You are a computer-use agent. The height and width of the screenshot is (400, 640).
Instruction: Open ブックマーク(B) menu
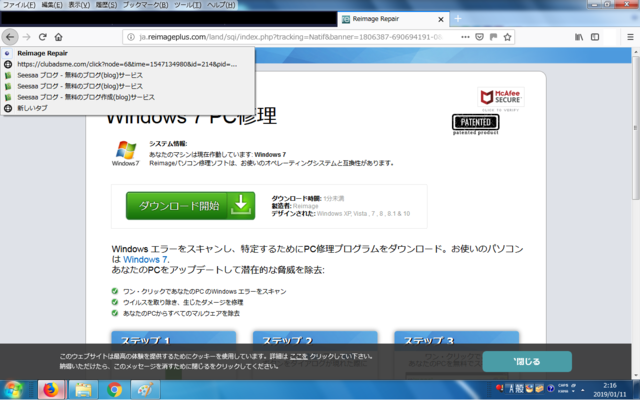point(145,5)
